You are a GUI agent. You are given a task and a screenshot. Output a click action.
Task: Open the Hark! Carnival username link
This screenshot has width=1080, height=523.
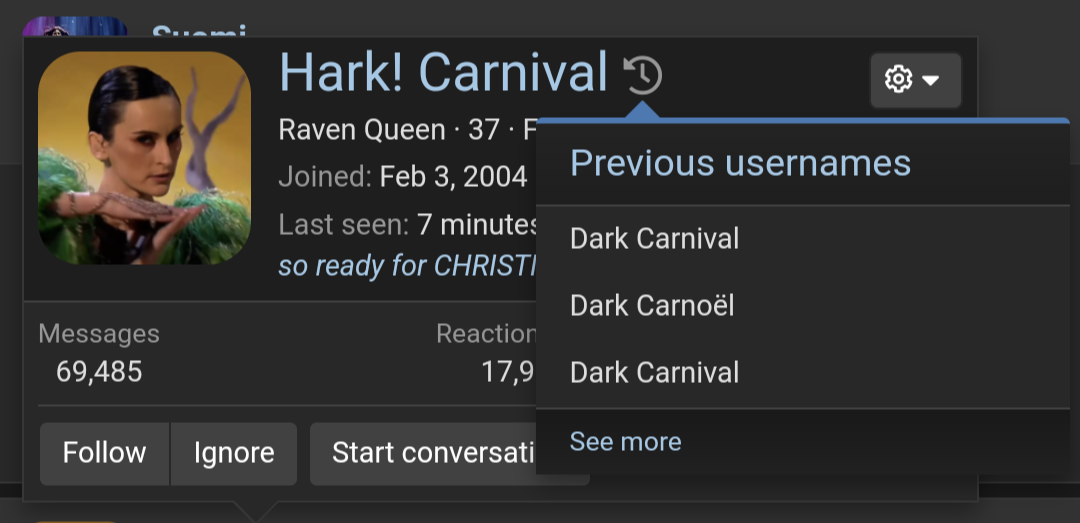pos(443,72)
